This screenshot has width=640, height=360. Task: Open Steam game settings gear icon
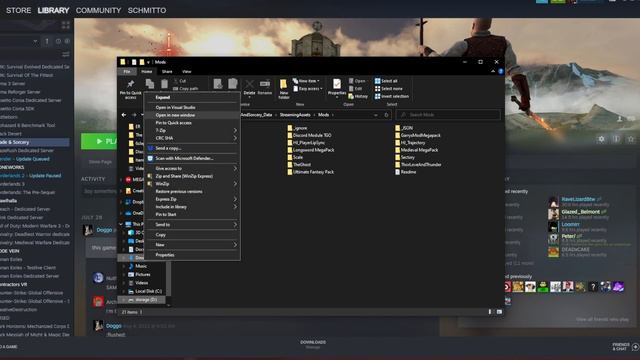click(601, 139)
